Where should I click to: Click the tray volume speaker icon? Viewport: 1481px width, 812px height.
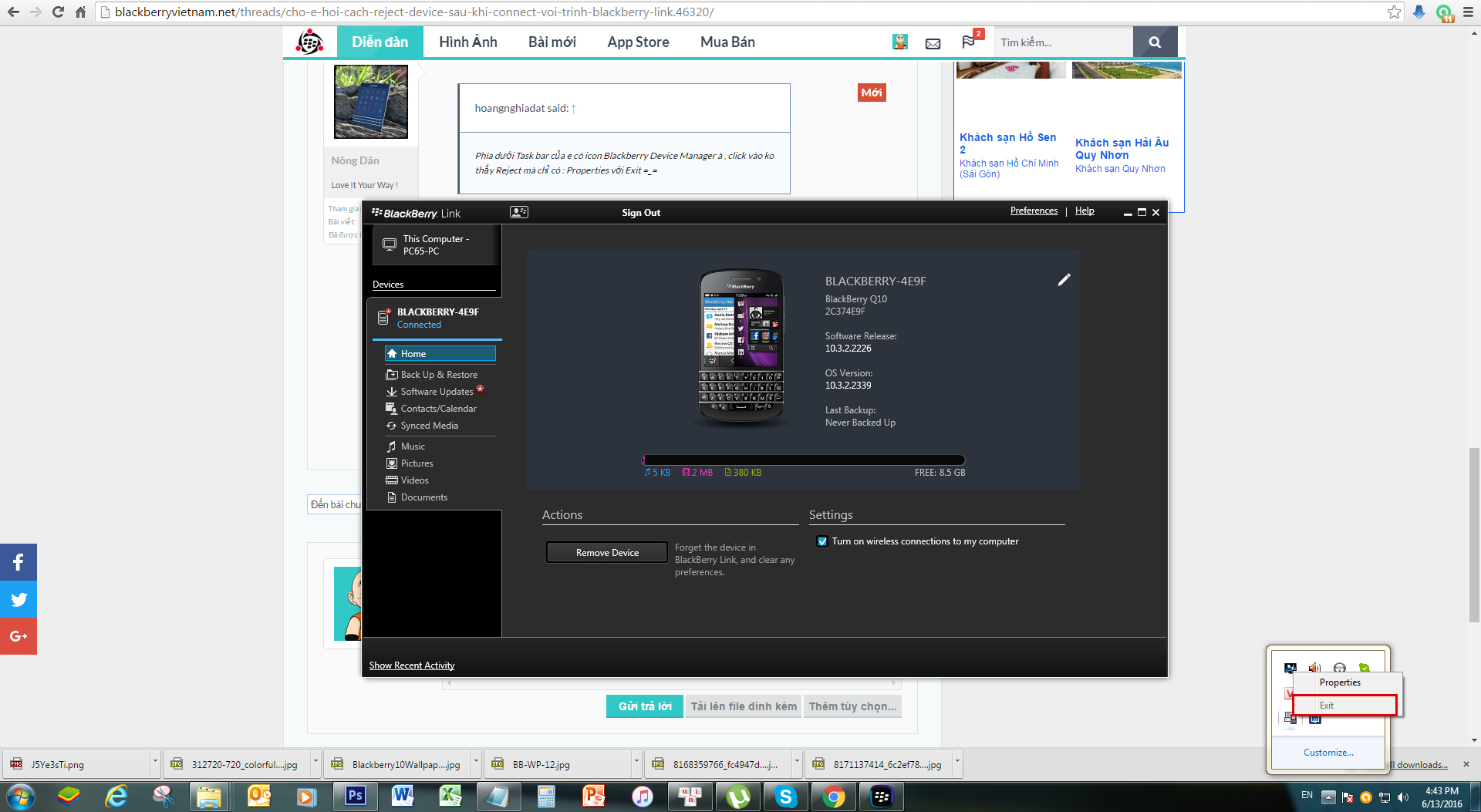tap(1403, 797)
